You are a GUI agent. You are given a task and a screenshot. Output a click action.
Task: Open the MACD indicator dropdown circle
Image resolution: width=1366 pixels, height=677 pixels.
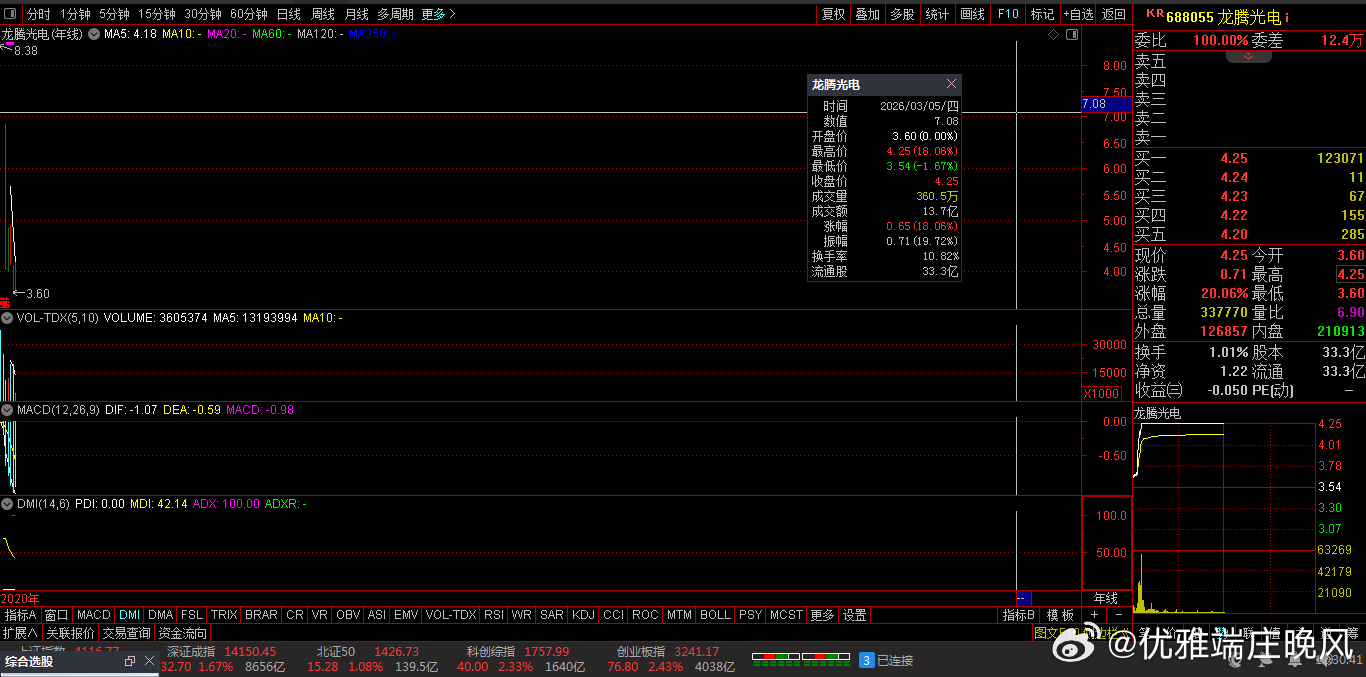click(x=7, y=410)
